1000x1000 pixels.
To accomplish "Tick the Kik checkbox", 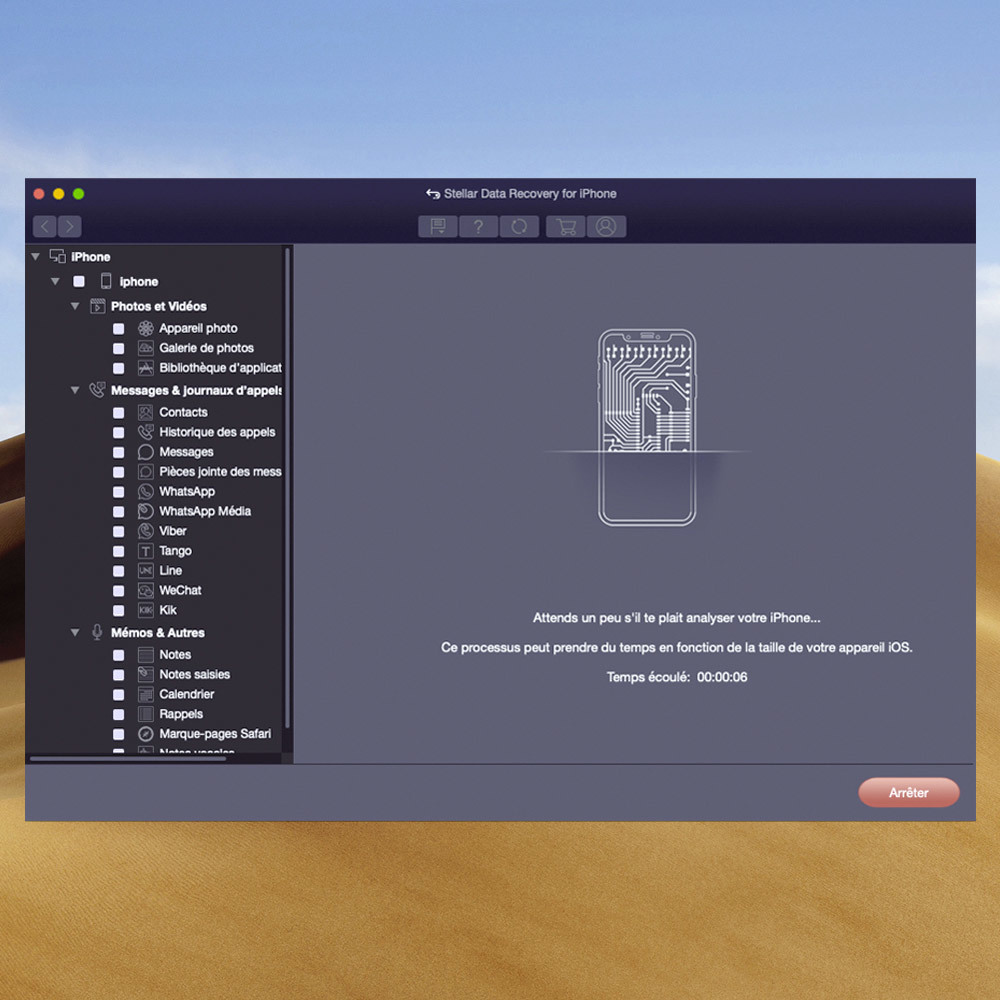I will pyautogui.click(x=119, y=610).
